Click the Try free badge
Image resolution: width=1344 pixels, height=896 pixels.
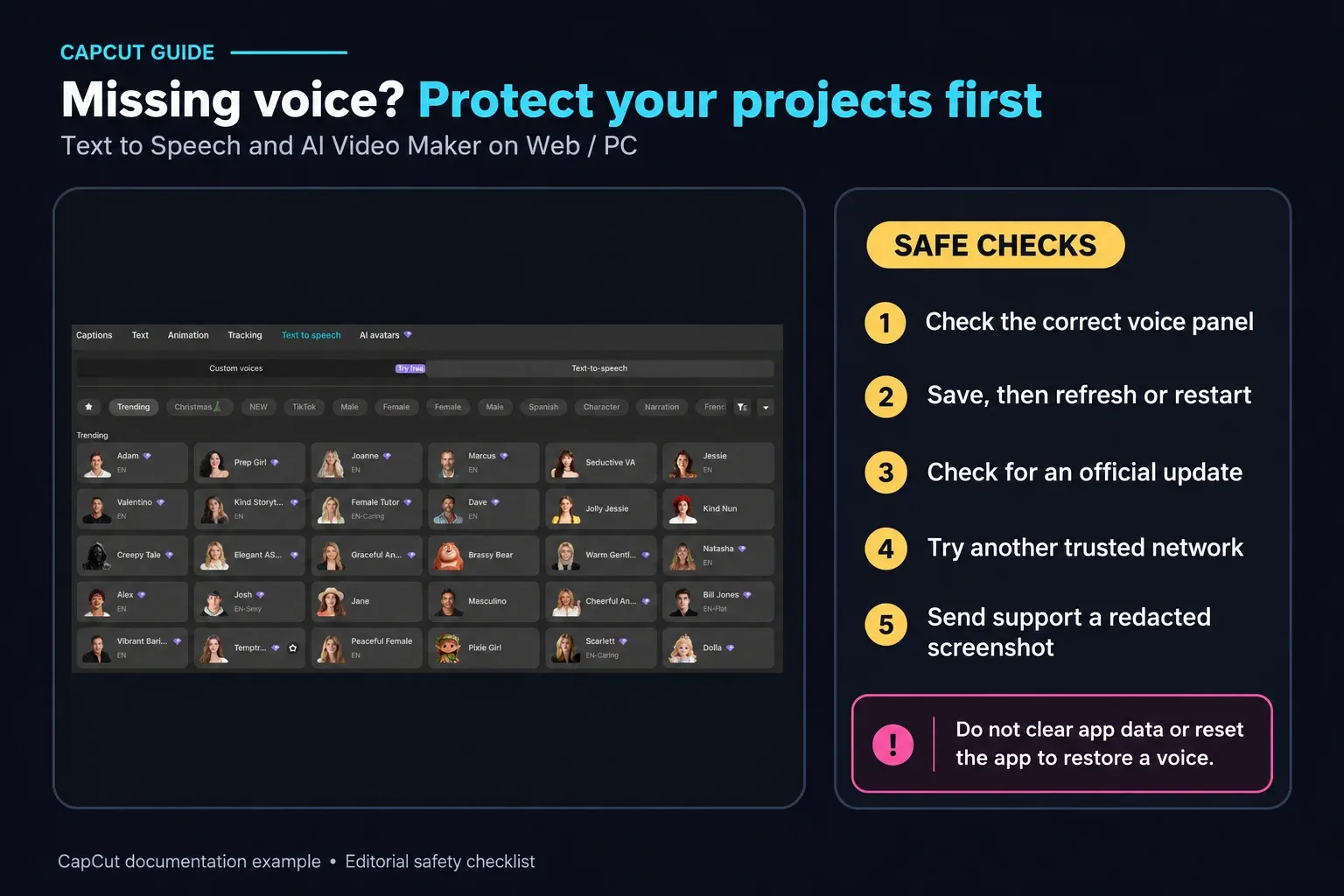tap(410, 368)
